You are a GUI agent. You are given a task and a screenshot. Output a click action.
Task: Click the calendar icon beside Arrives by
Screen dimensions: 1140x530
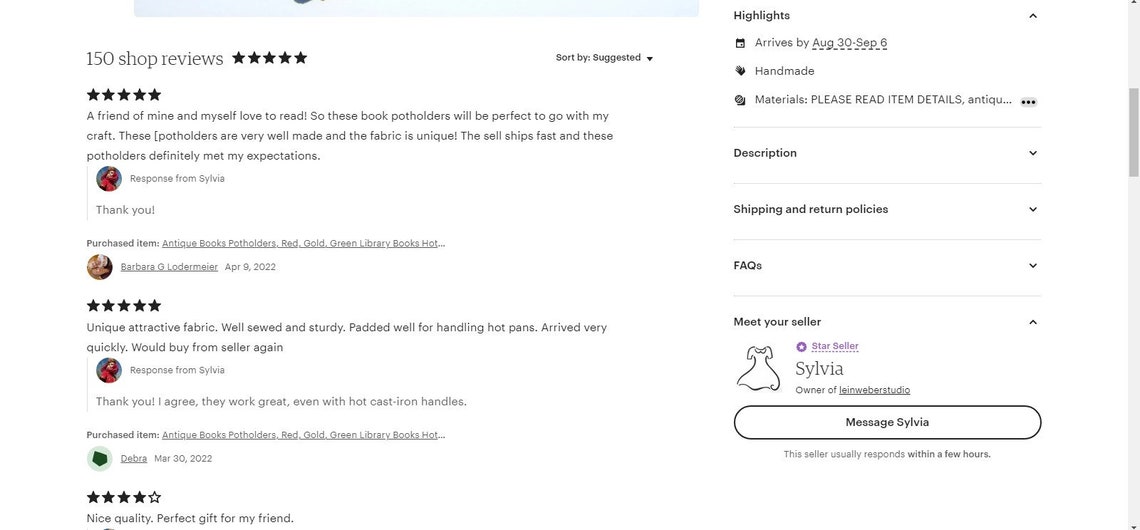[x=740, y=43]
